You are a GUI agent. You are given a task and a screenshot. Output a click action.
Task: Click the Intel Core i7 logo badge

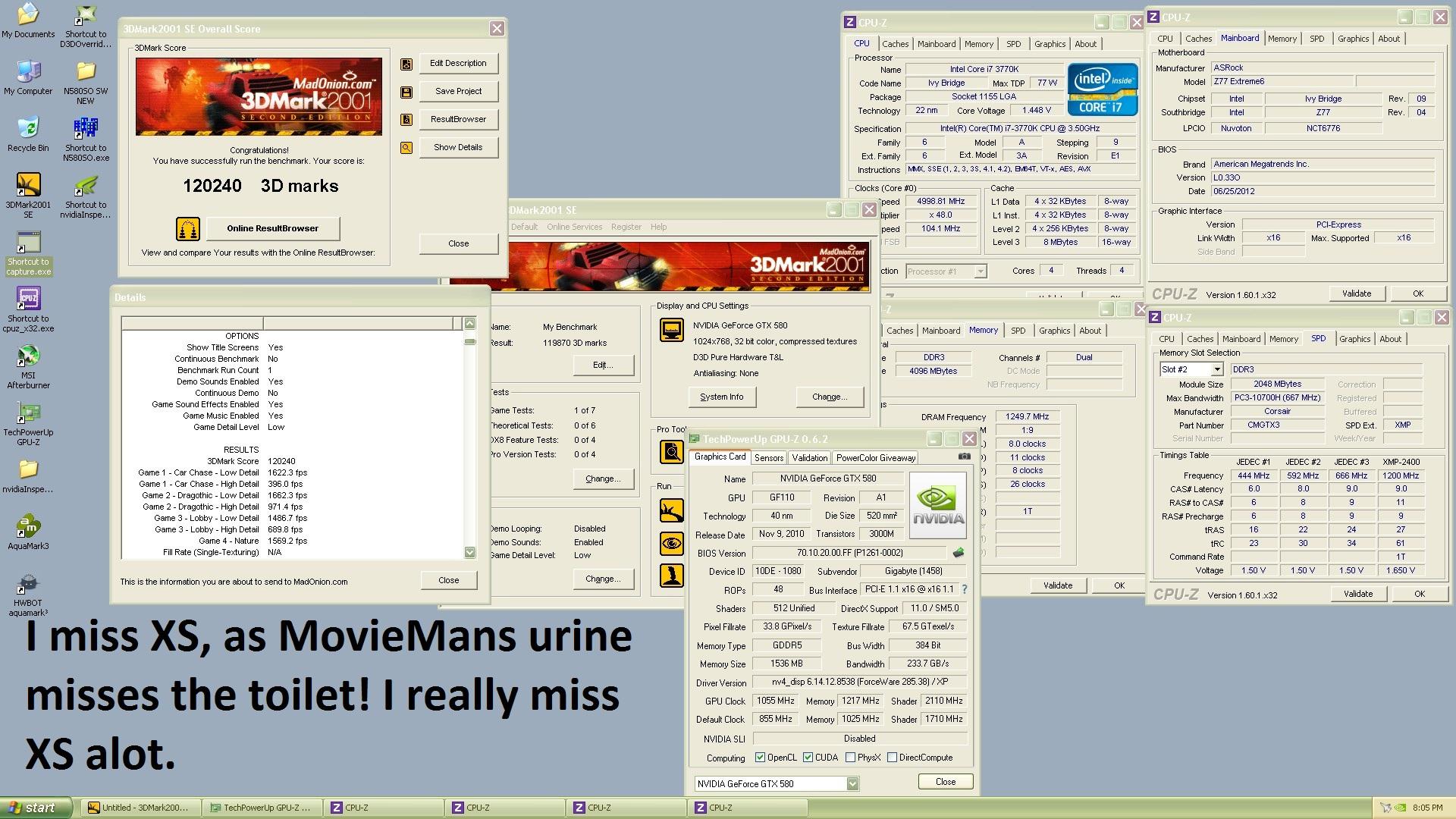[1103, 89]
